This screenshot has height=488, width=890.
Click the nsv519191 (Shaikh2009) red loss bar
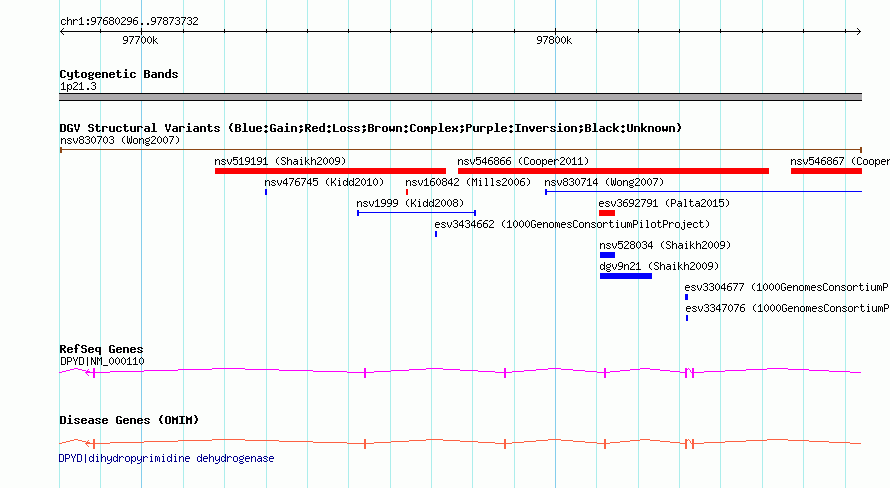click(x=330, y=171)
